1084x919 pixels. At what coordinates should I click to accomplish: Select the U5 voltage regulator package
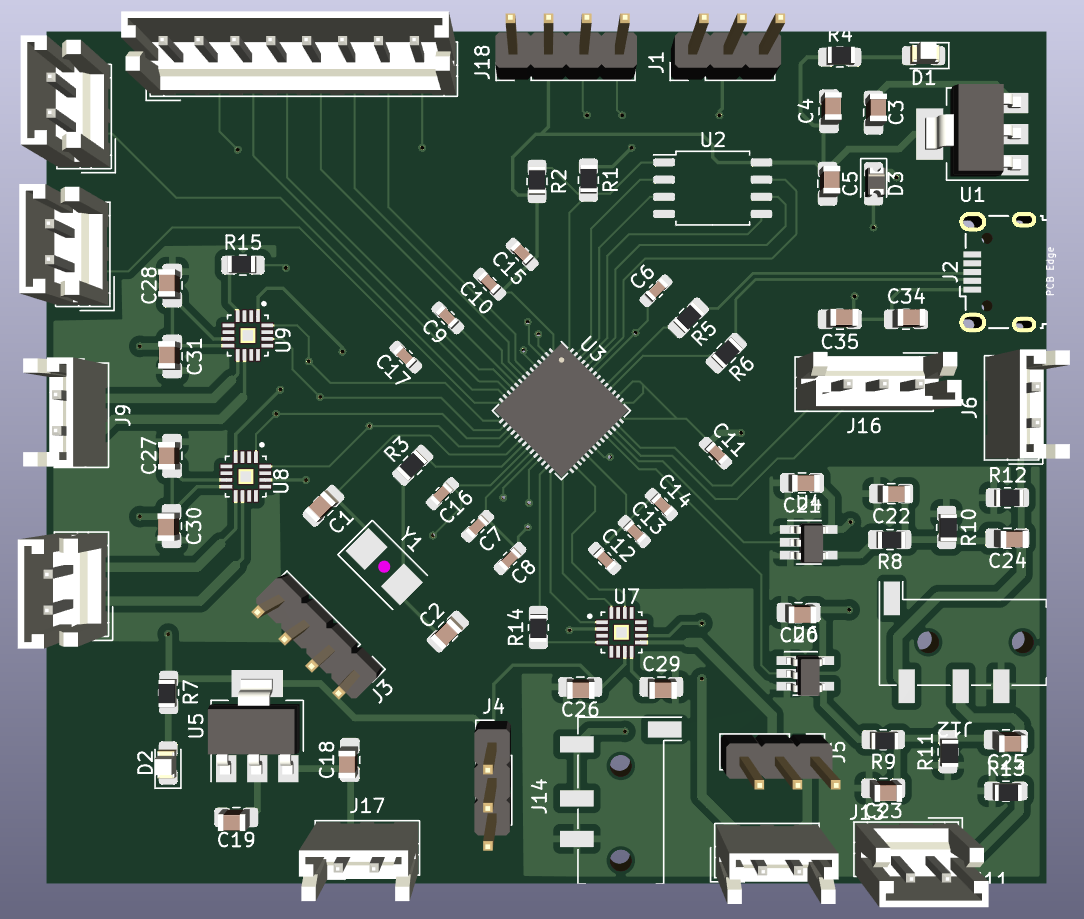click(x=255, y=726)
